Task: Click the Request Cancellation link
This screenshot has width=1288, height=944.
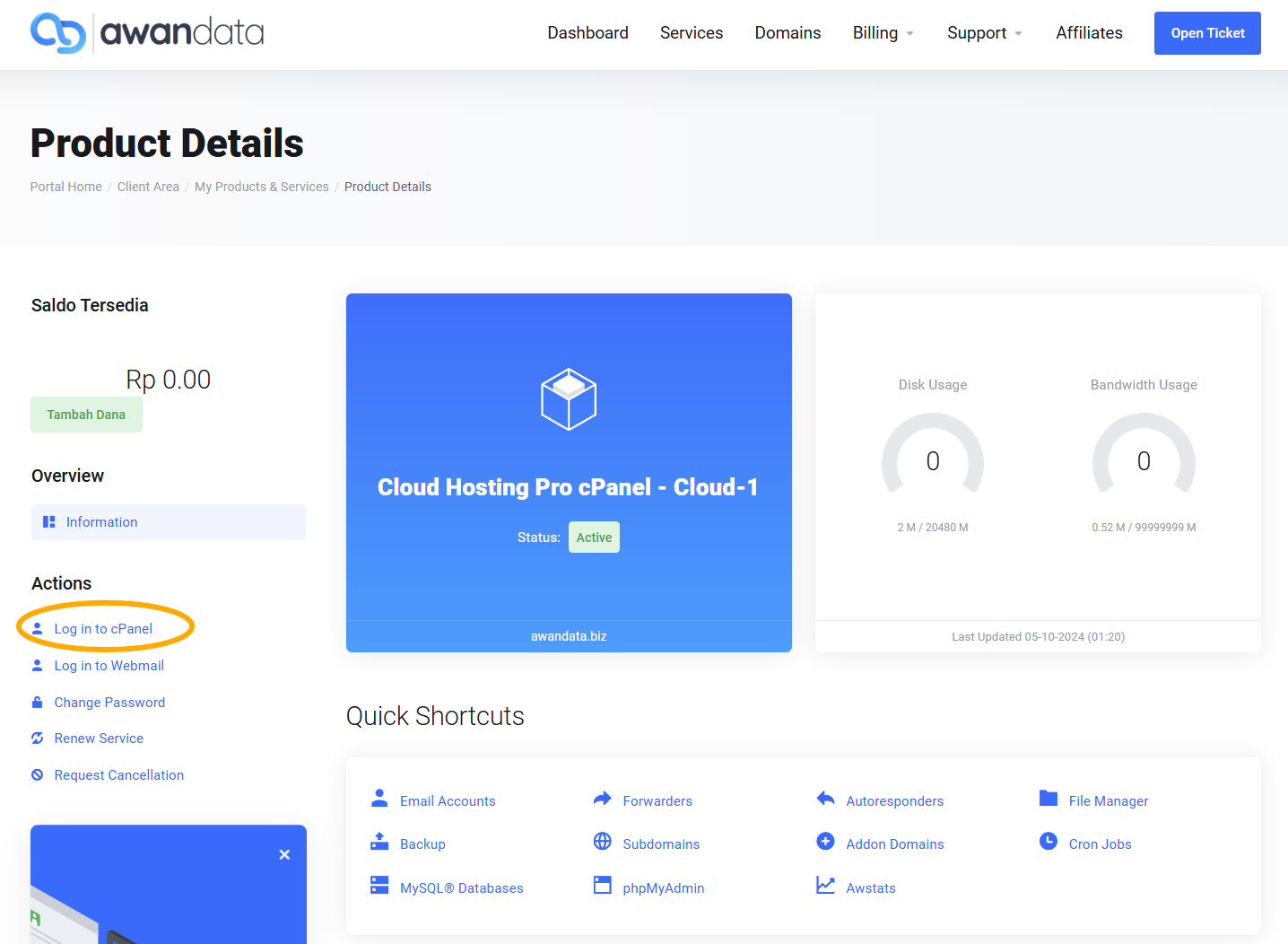Action: point(119,775)
